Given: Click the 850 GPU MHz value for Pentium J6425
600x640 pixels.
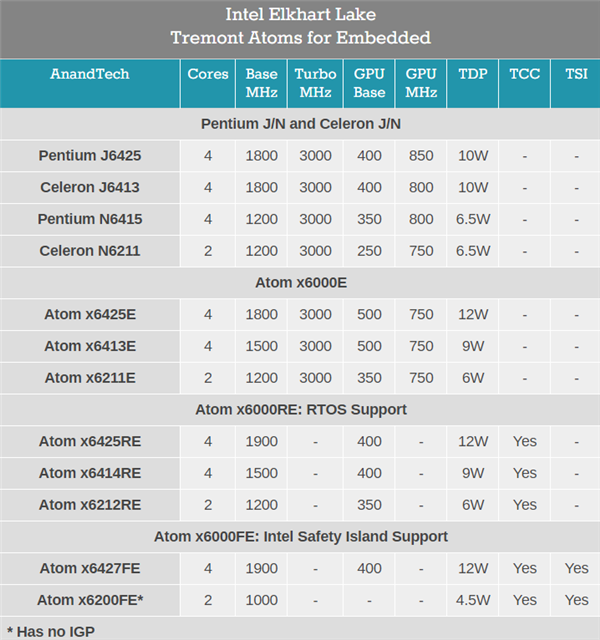Looking at the screenshot, I should (421, 156).
